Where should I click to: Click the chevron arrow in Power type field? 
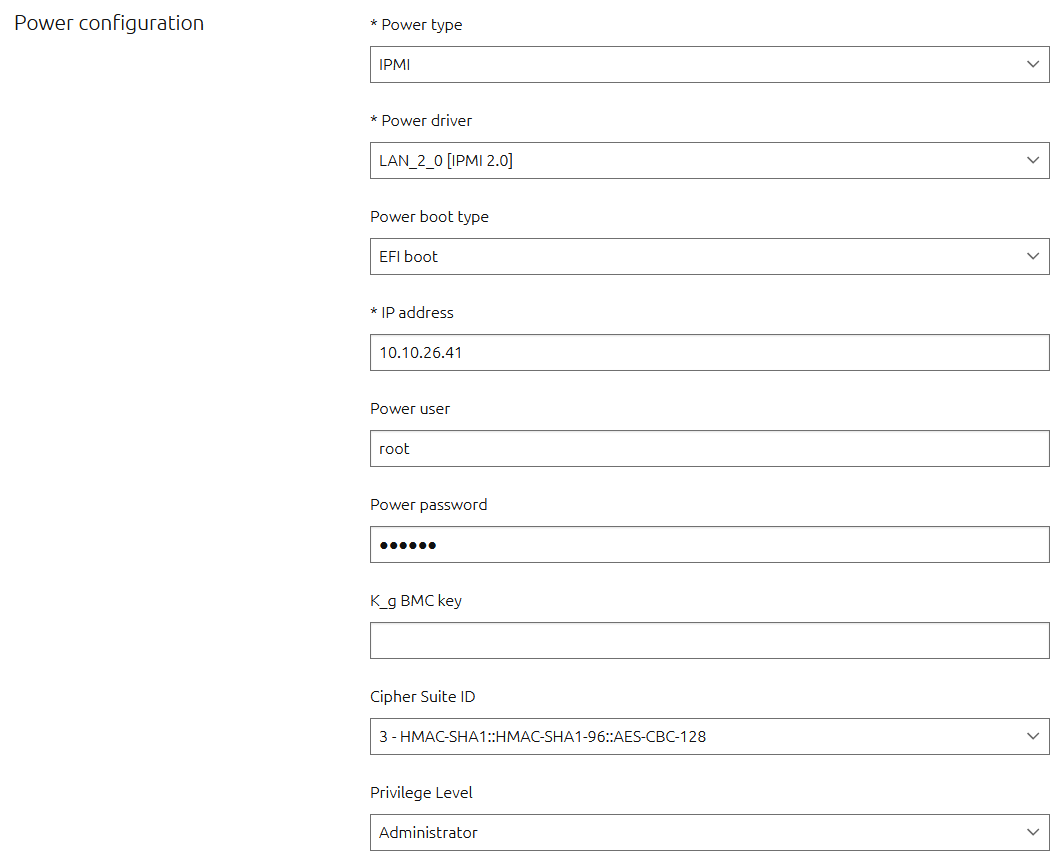click(x=1033, y=64)
